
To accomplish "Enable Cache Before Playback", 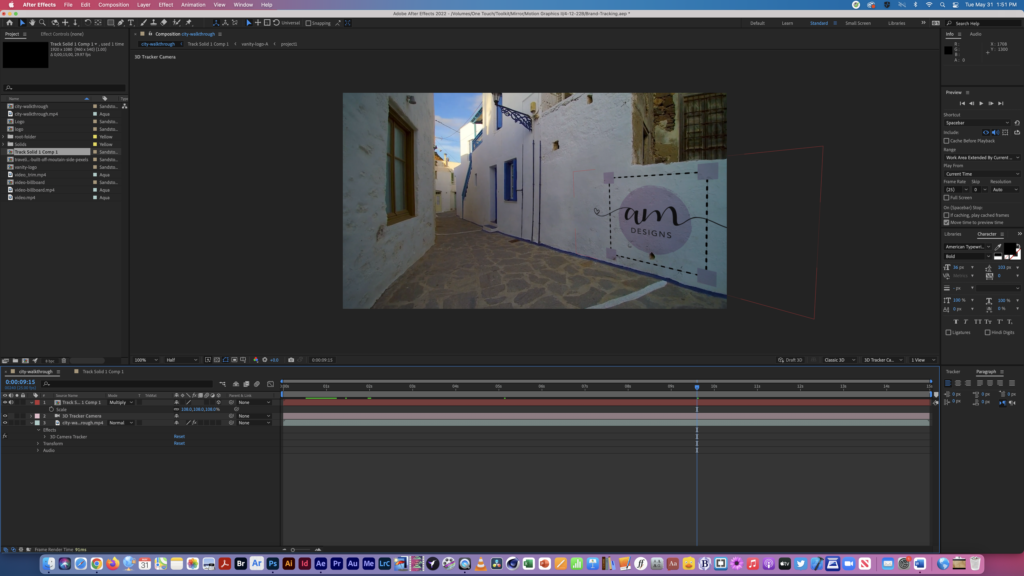I will [x=946, y=141].
